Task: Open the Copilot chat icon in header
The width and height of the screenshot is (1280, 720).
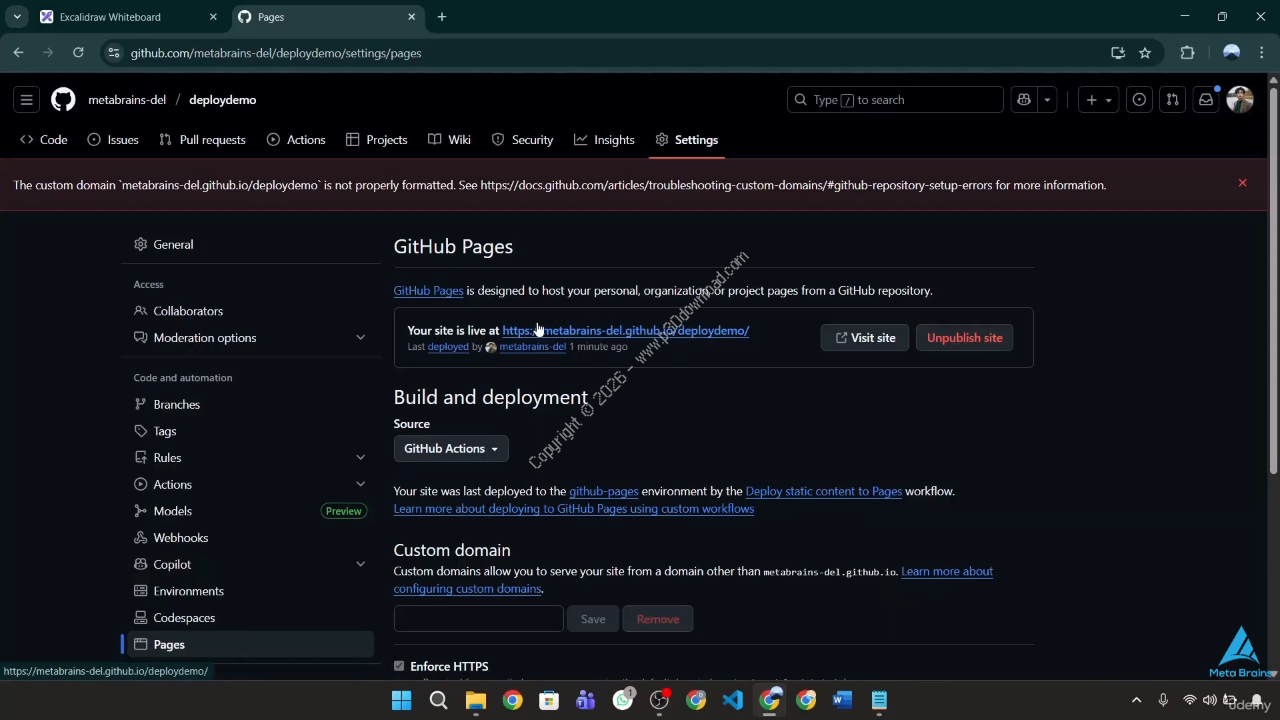Action: point(1024,100)
